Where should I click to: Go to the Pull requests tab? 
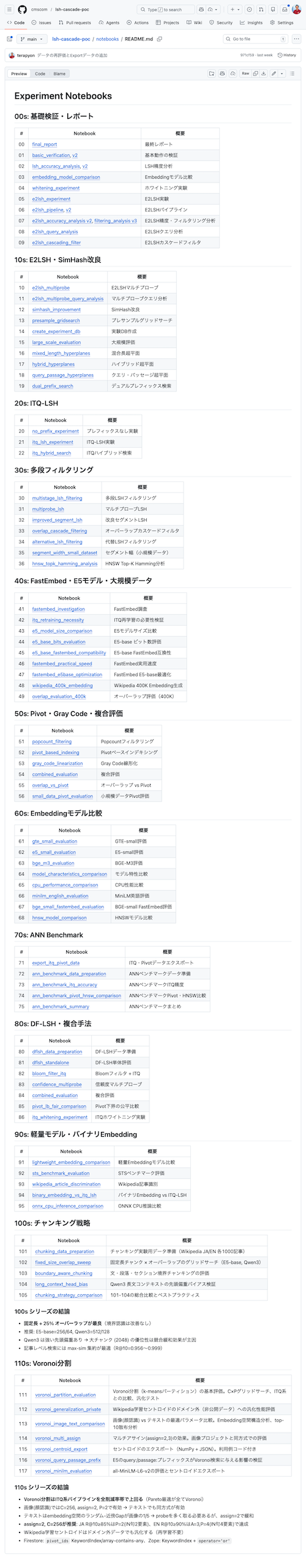75,23
